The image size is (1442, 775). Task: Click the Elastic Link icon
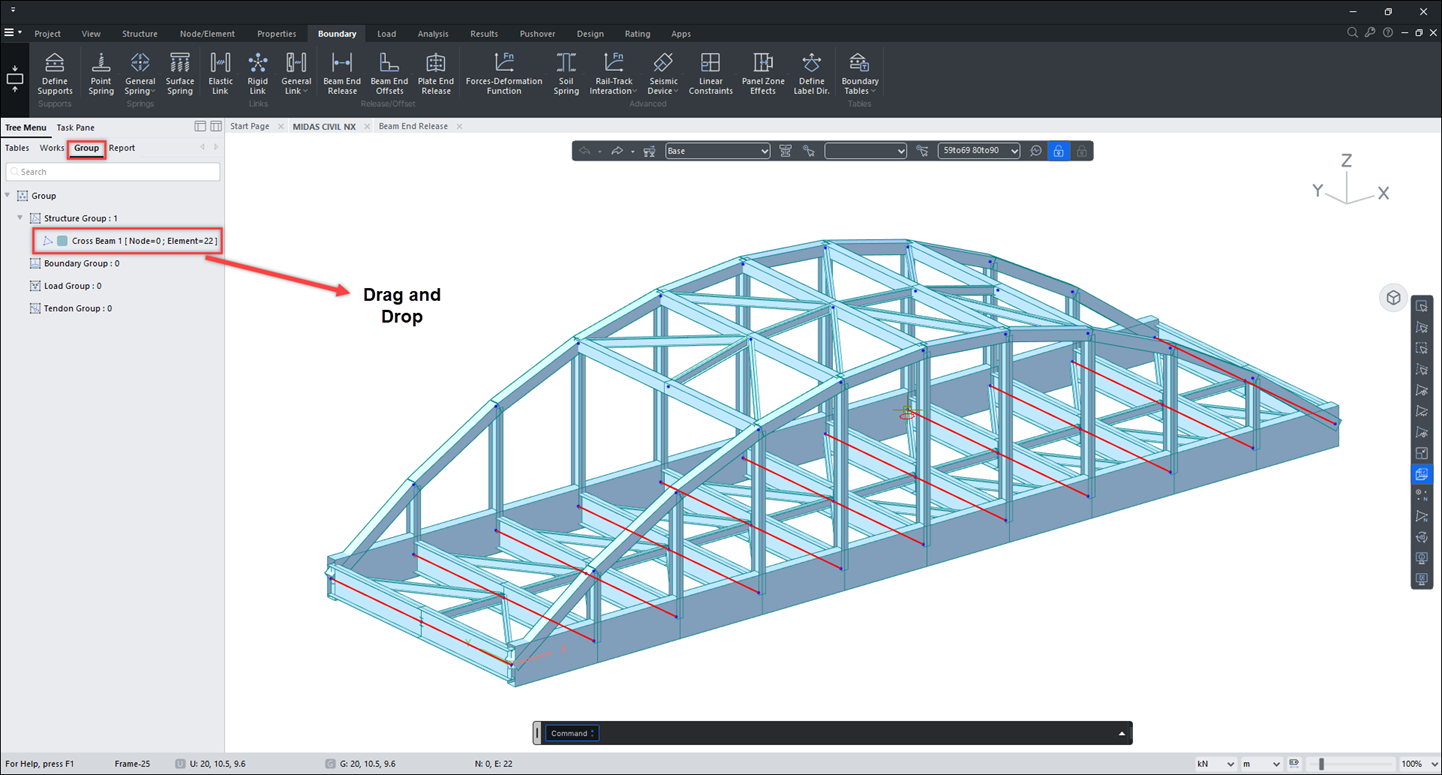click(x=220, y=73)
